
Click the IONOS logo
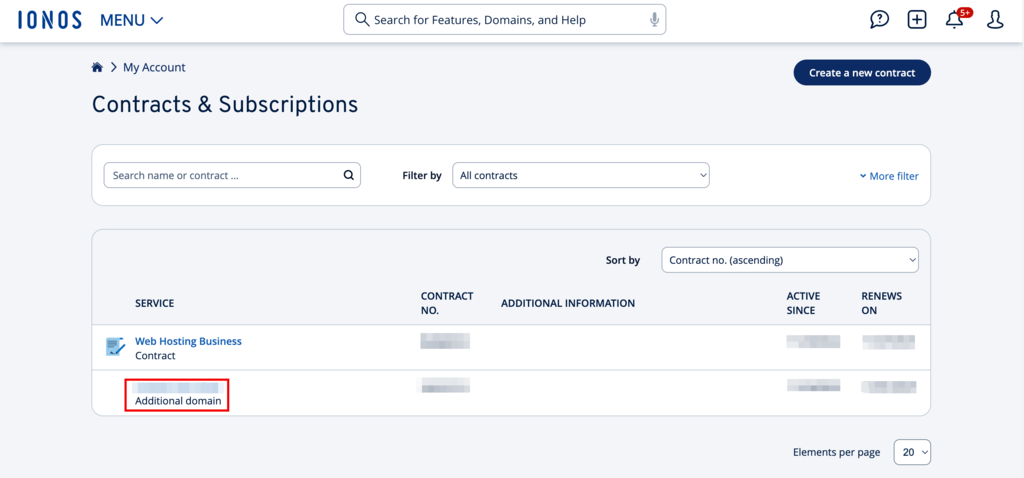[x=49, y=20]
